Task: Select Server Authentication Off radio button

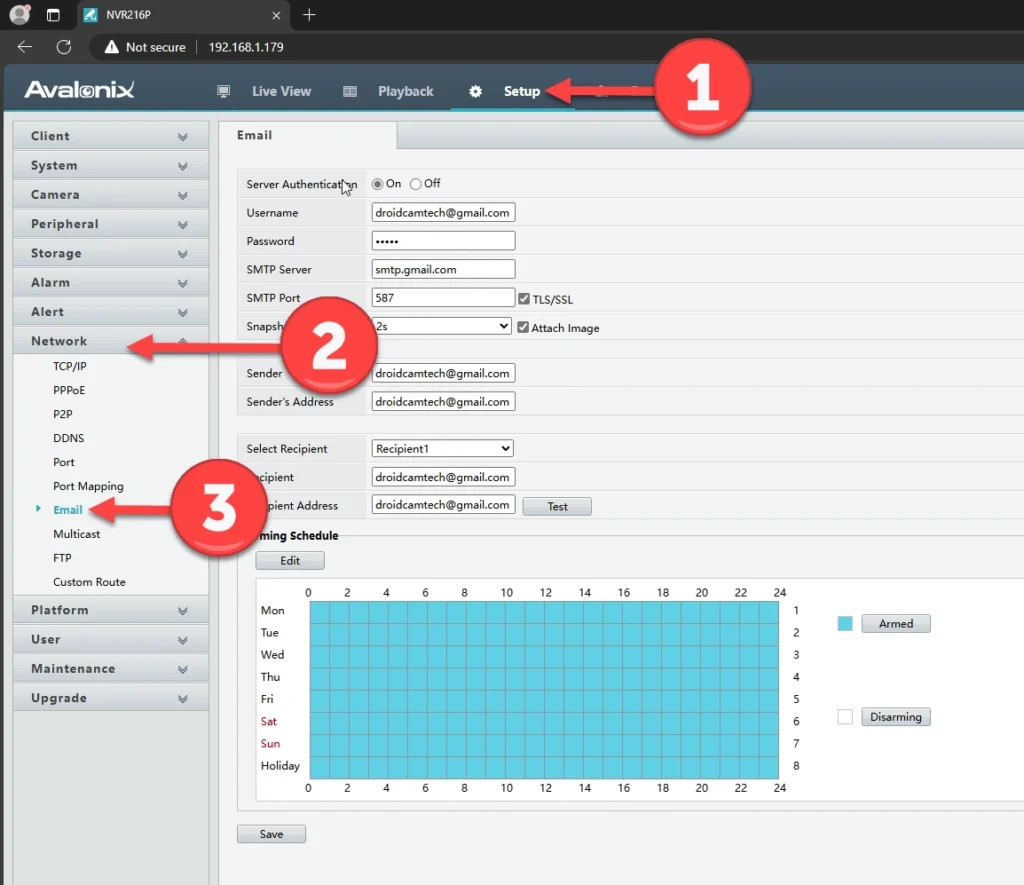Action: (416, 184)
